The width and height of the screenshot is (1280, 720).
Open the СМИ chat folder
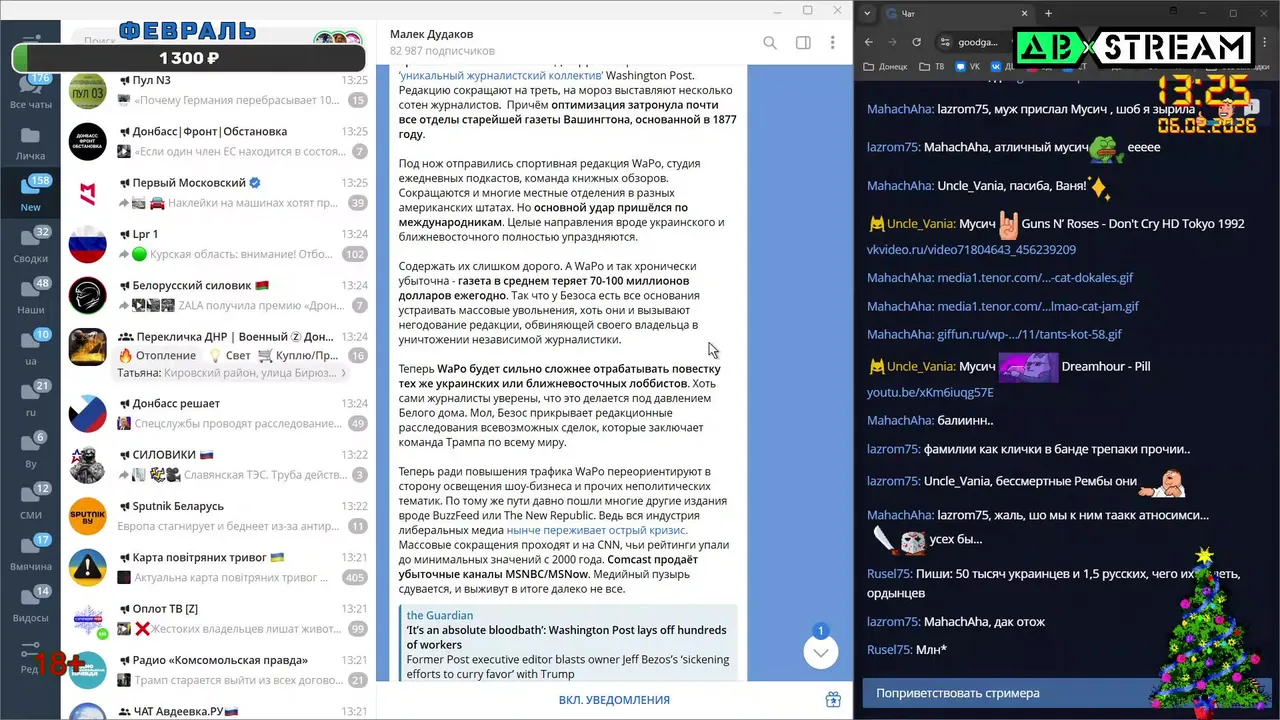(30, 503)
